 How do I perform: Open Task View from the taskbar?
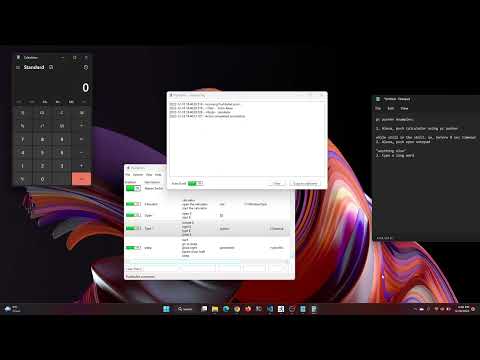(204, 309)
